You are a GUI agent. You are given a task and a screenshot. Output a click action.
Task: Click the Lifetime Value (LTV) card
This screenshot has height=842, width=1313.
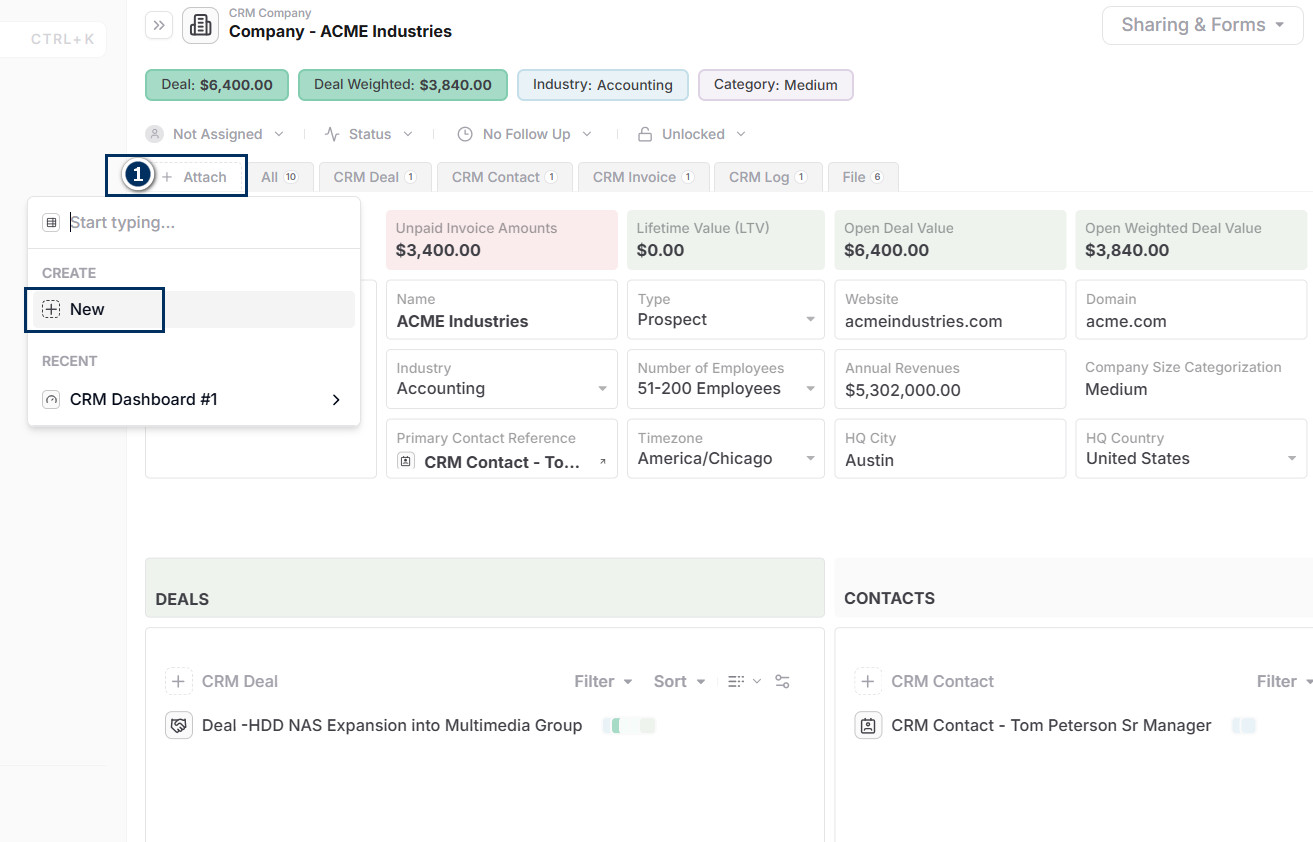coord(726,240)
